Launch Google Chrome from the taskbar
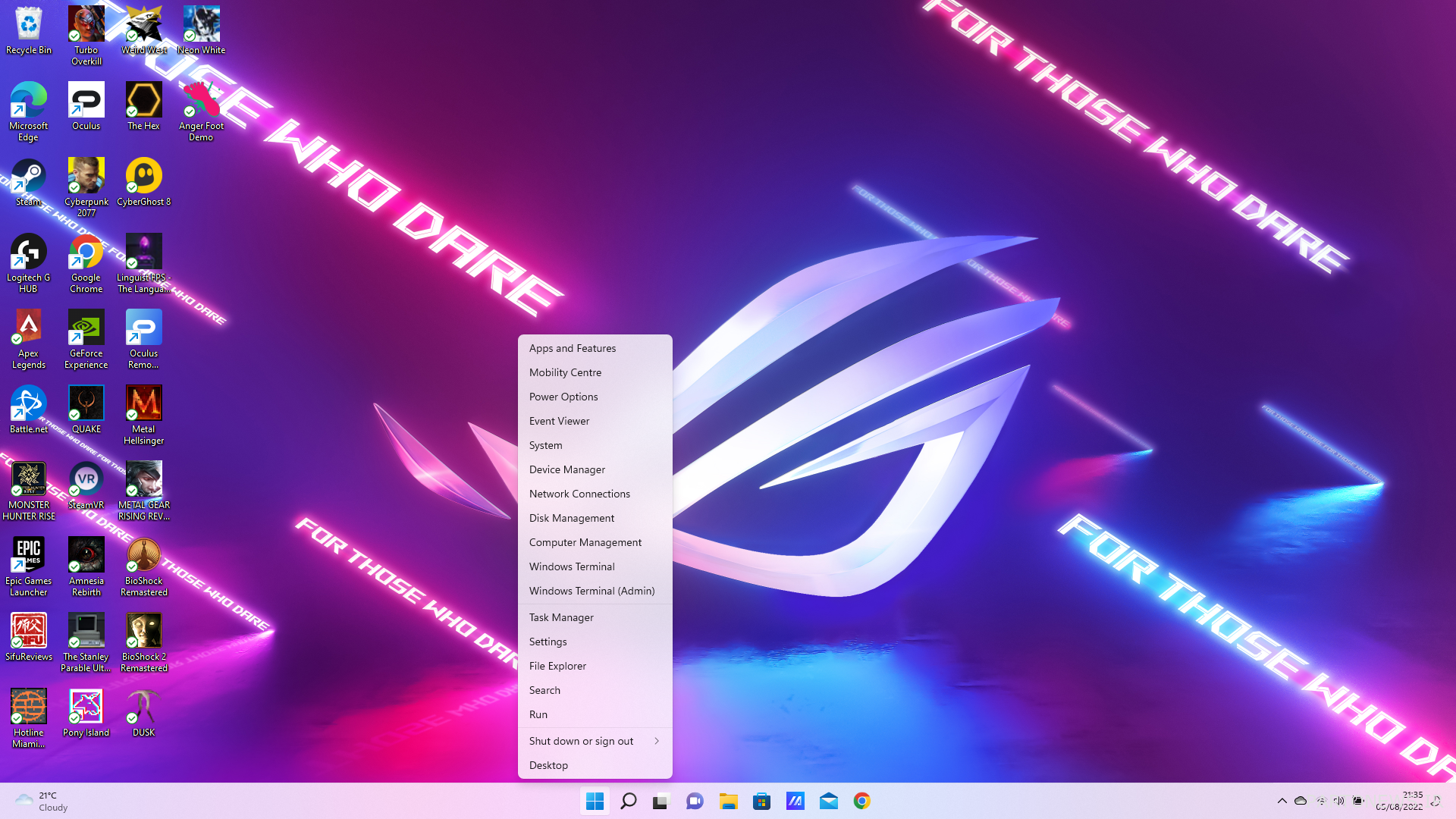The image size is (1456, 819). pyautogui.click(x=861, y=801)
